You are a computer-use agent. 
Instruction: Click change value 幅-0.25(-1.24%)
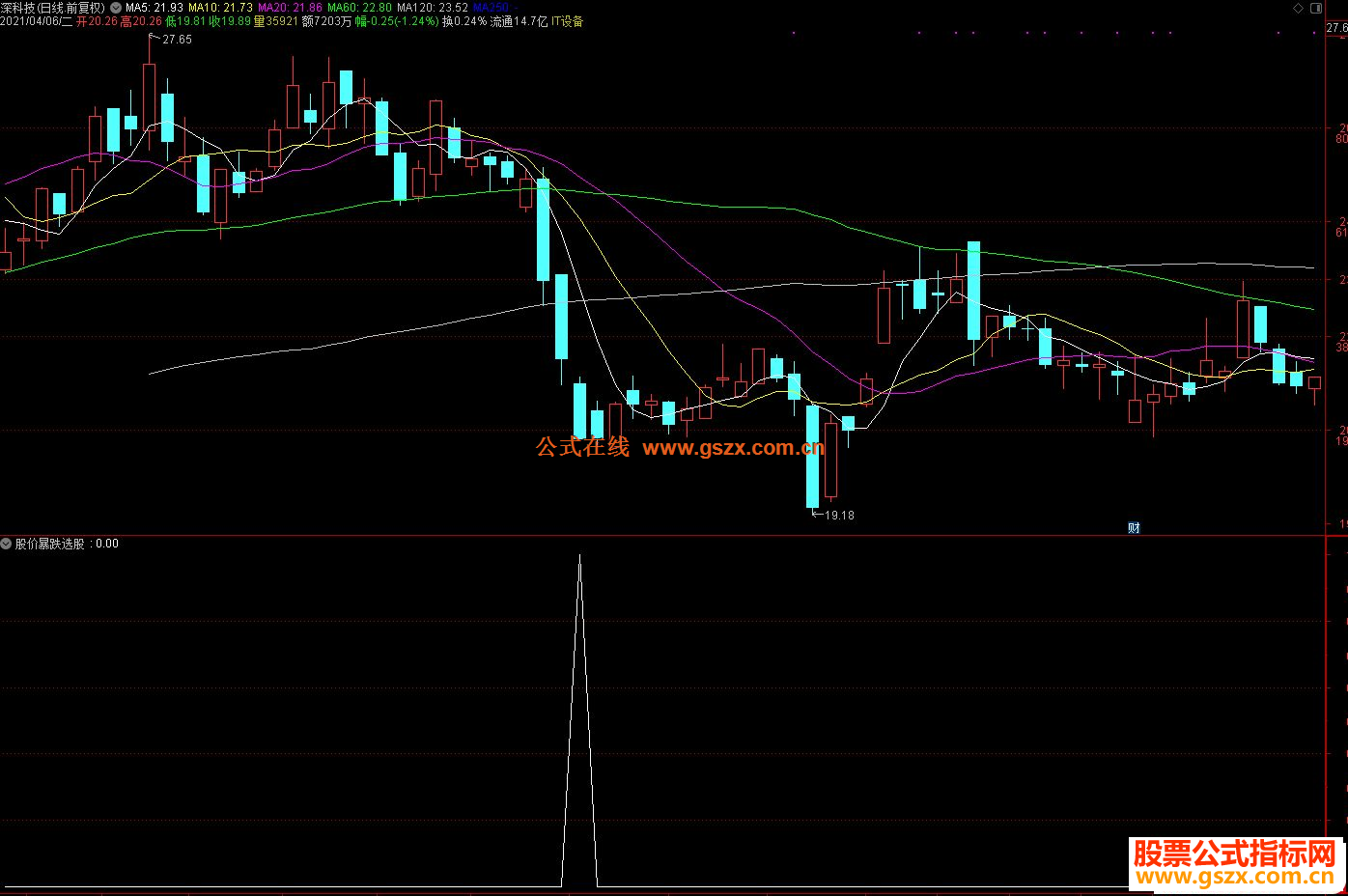point(396,21)
